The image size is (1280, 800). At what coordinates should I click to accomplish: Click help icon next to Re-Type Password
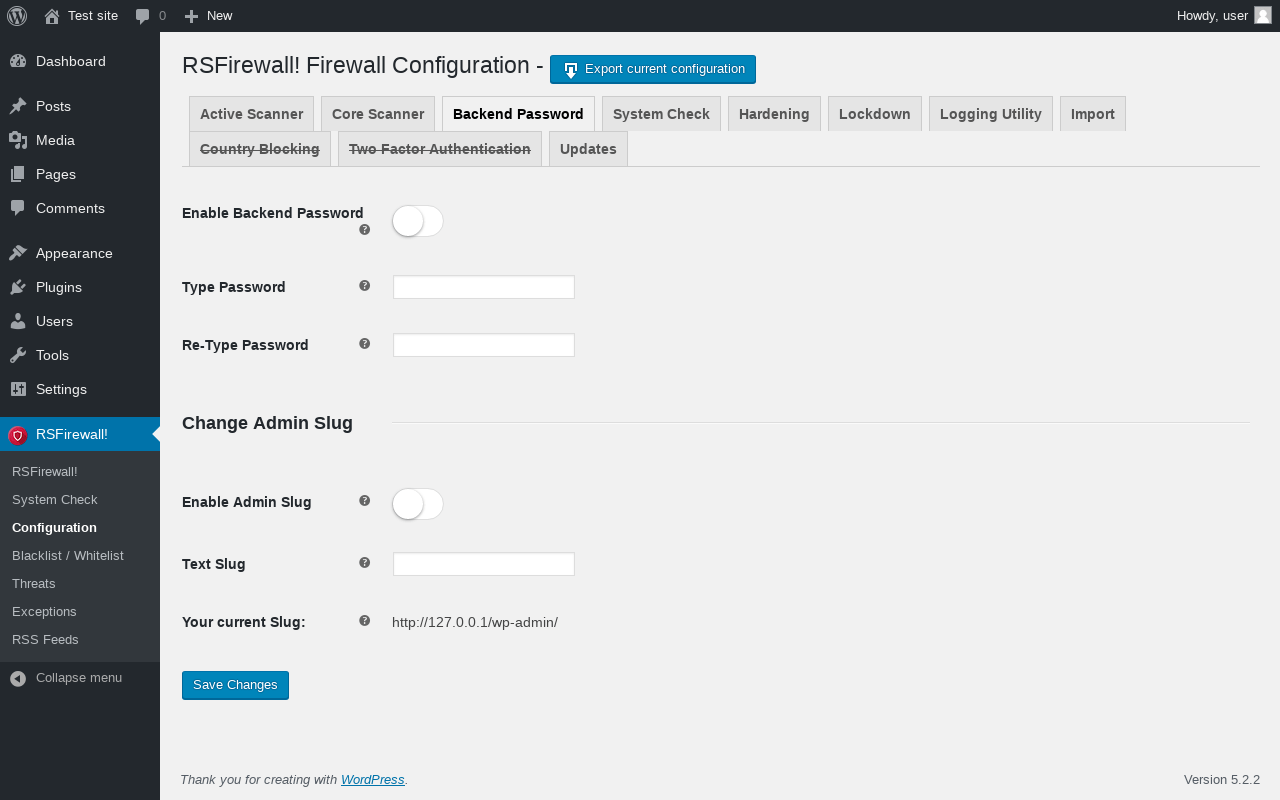click(x=365, y=343)
